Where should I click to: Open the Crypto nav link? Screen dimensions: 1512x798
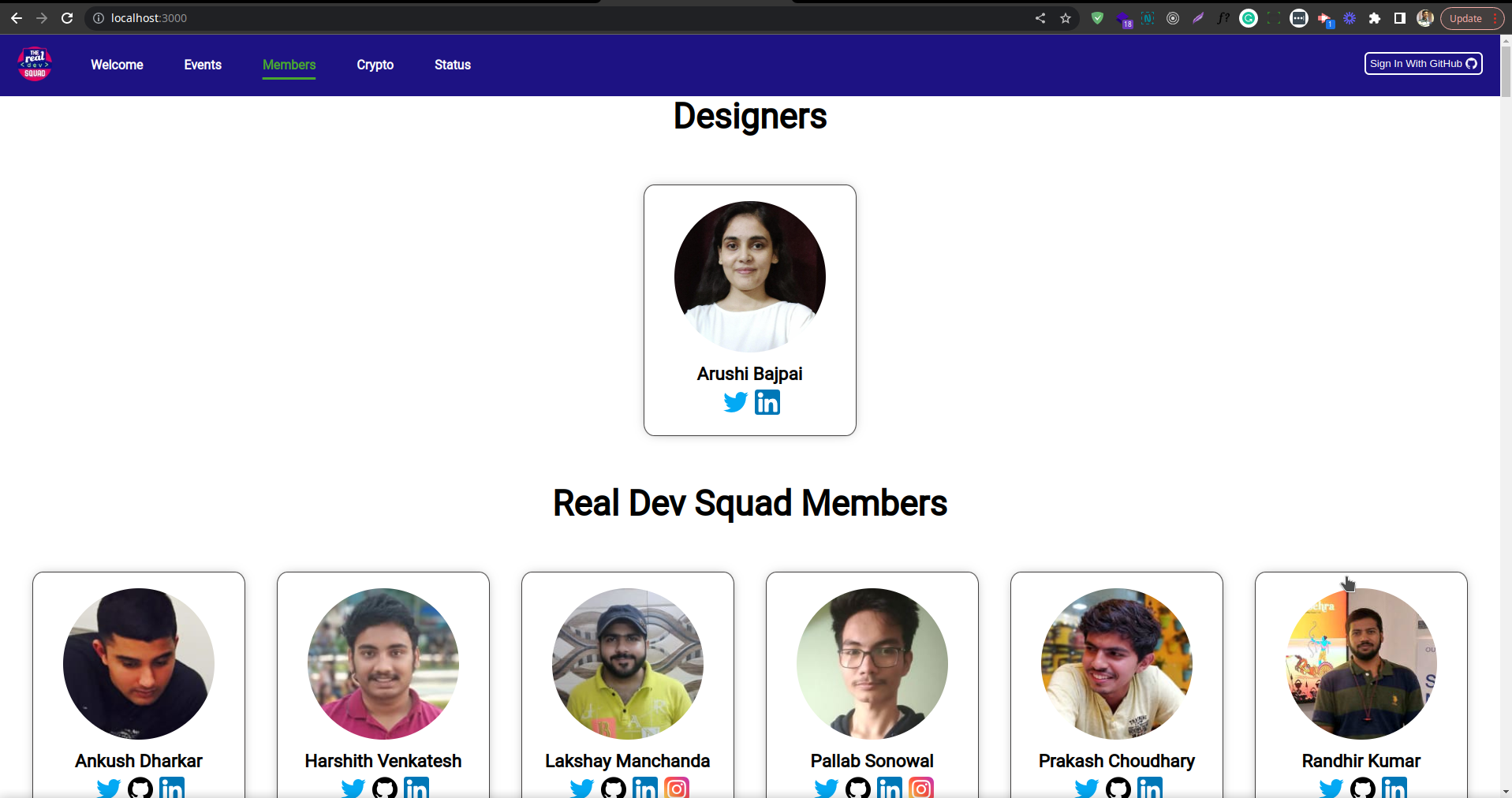click(x=375, y=65)
